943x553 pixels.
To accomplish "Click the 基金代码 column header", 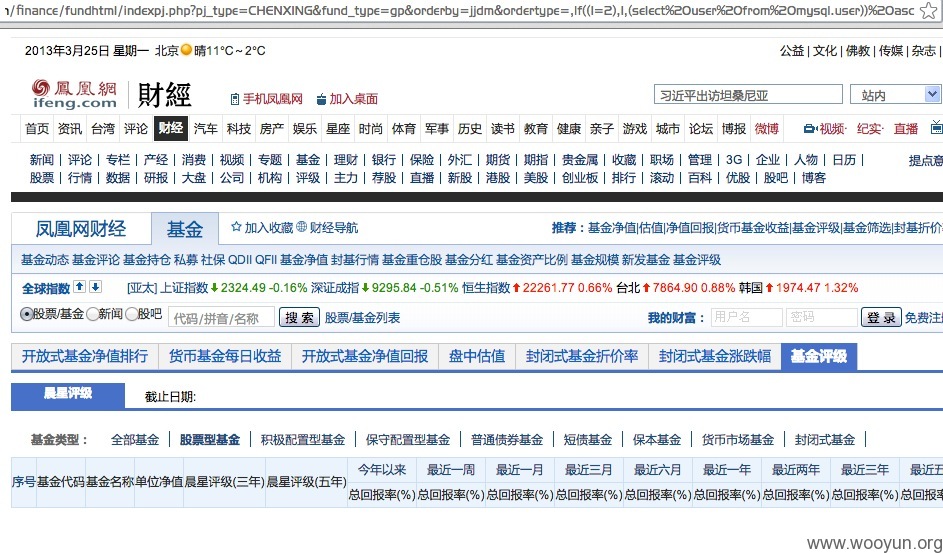I will tap(61, 482).
